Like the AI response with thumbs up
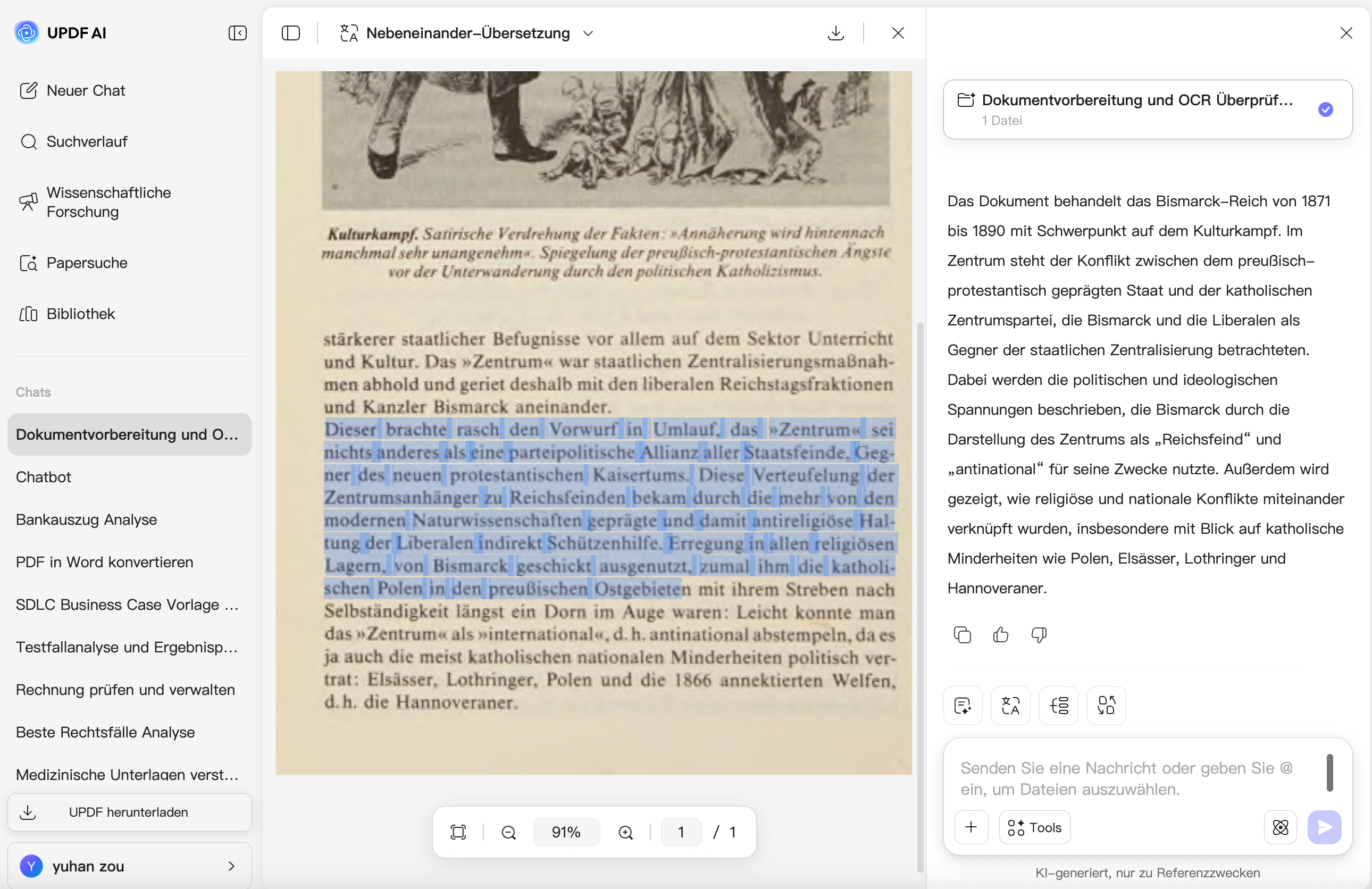This screenshot has height=889, width=1372. pyautogui.click(x=1000, y=635)
